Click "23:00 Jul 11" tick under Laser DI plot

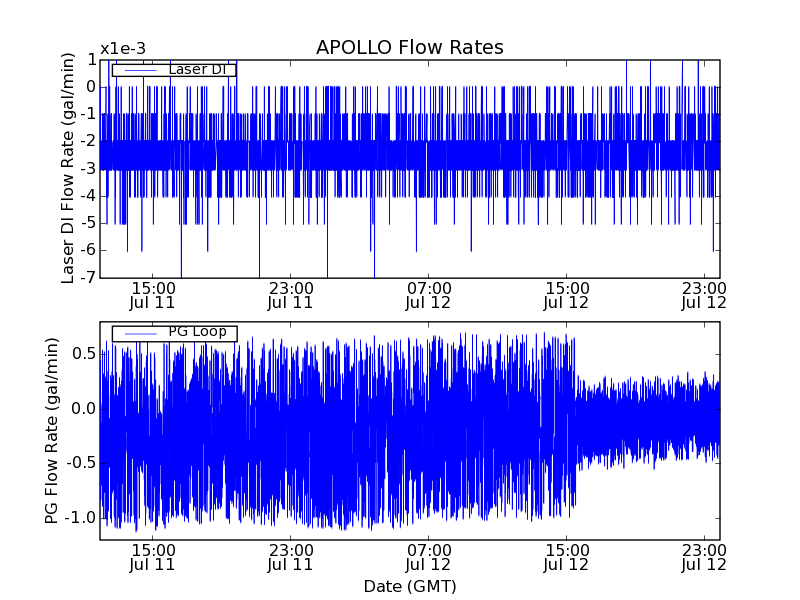pos(290,295)
